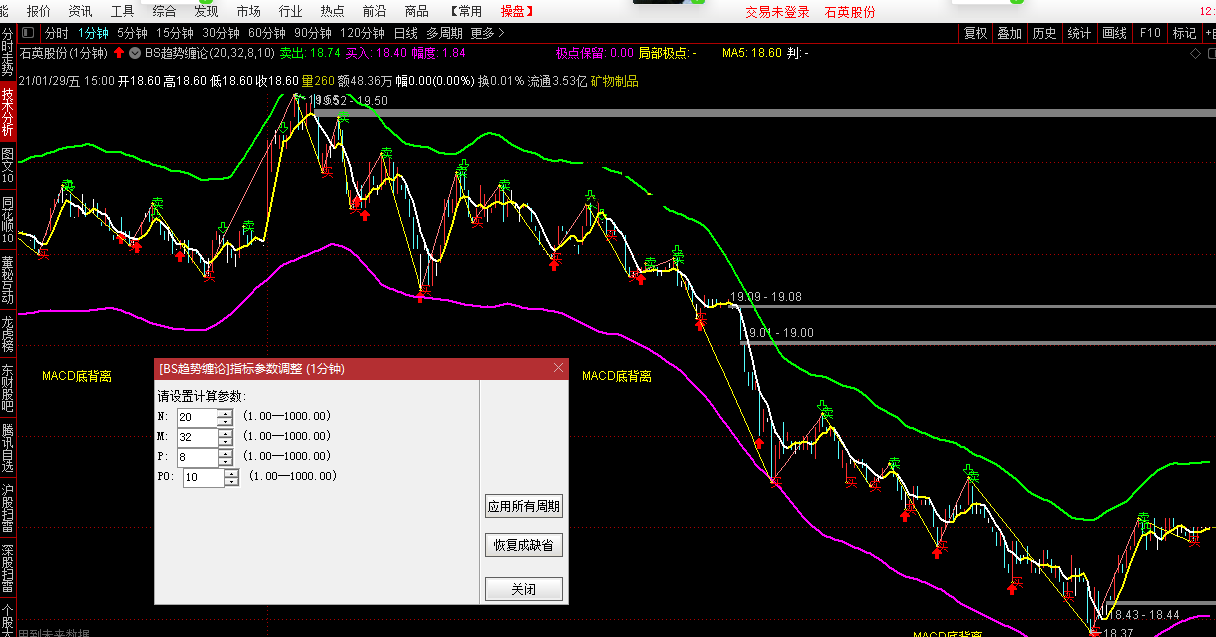Click the 交易未登录 link
This screenshot has width=1216, height=637.
point(777,12)
